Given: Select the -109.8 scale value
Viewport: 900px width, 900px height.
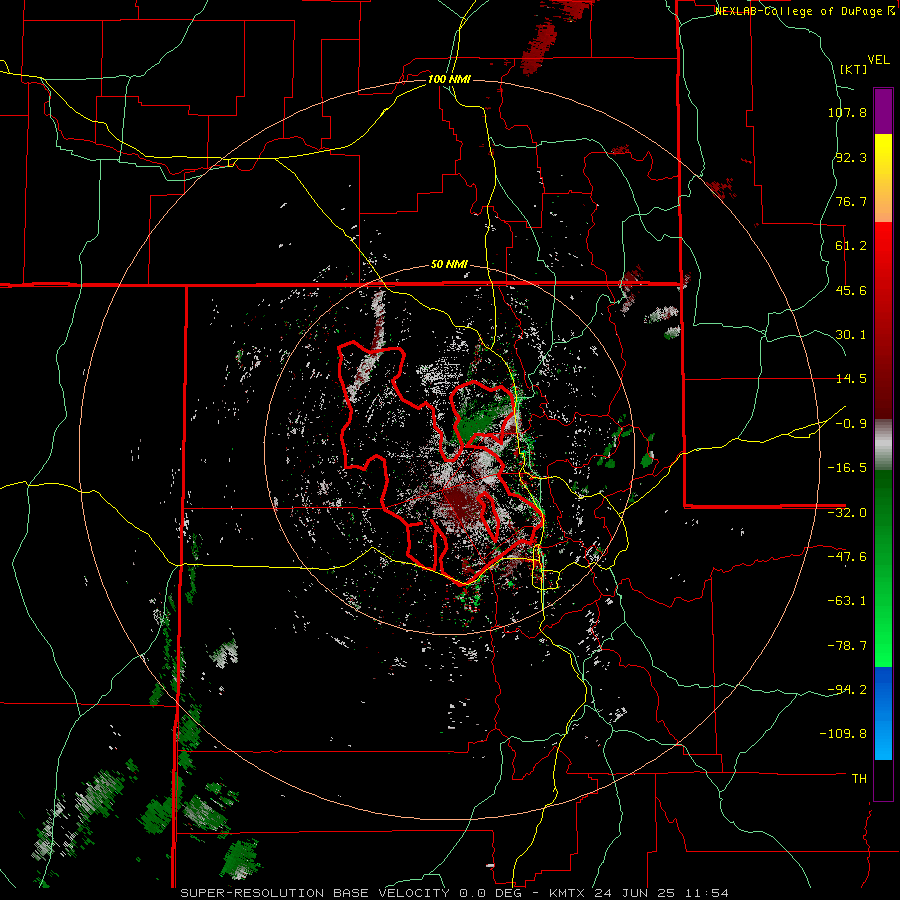Looking at the screenshot, I should coord(843,734).
